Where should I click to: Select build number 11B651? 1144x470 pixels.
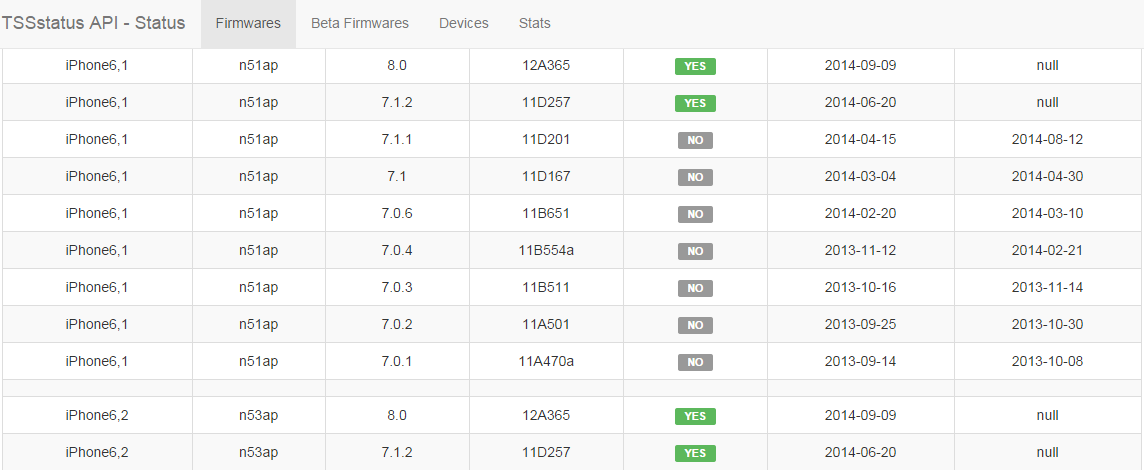point(546,213)
